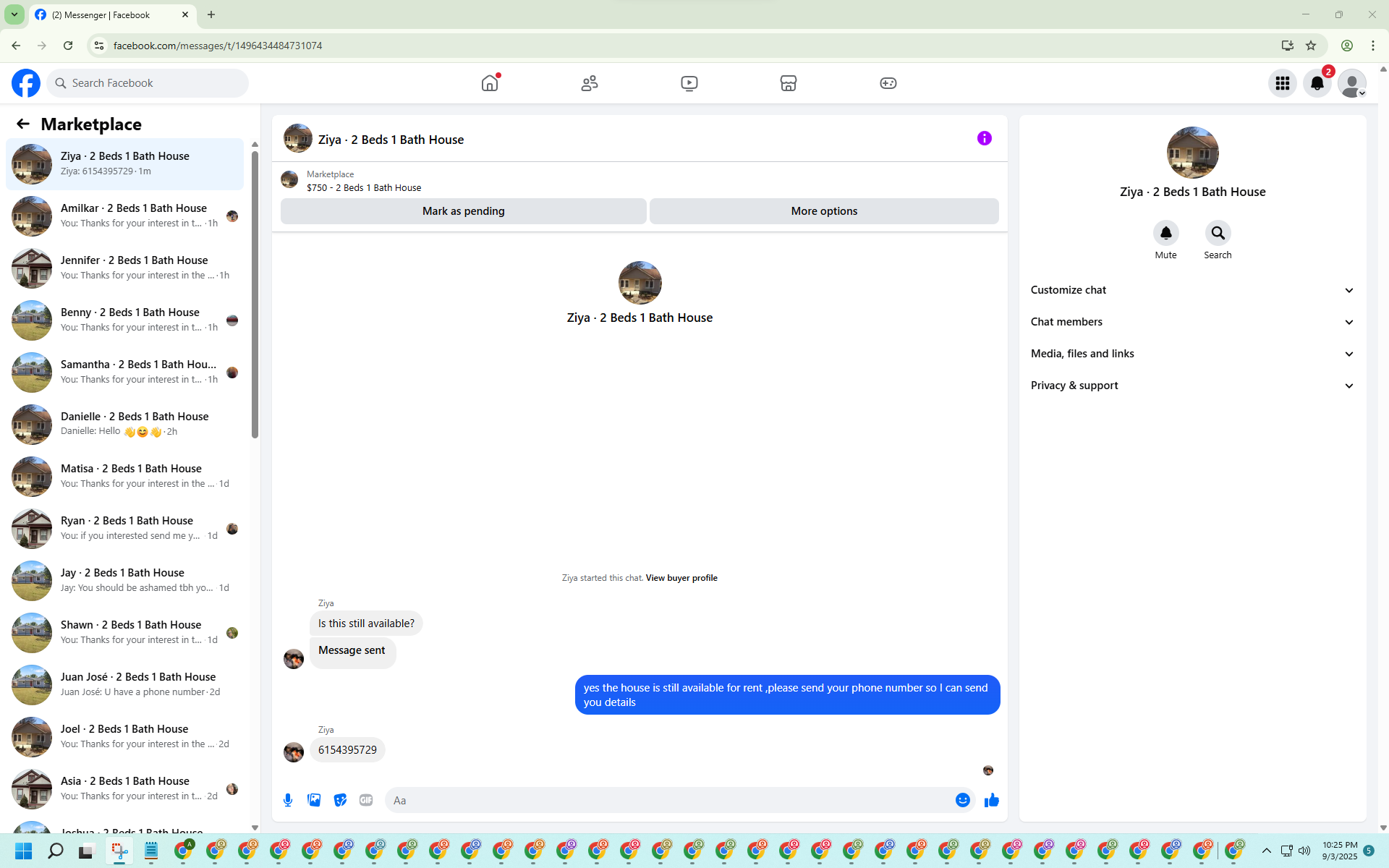Attach a photo with the image icon
Image resolution: width=1389 pixels, height=868 pixels.
(314, 800)
